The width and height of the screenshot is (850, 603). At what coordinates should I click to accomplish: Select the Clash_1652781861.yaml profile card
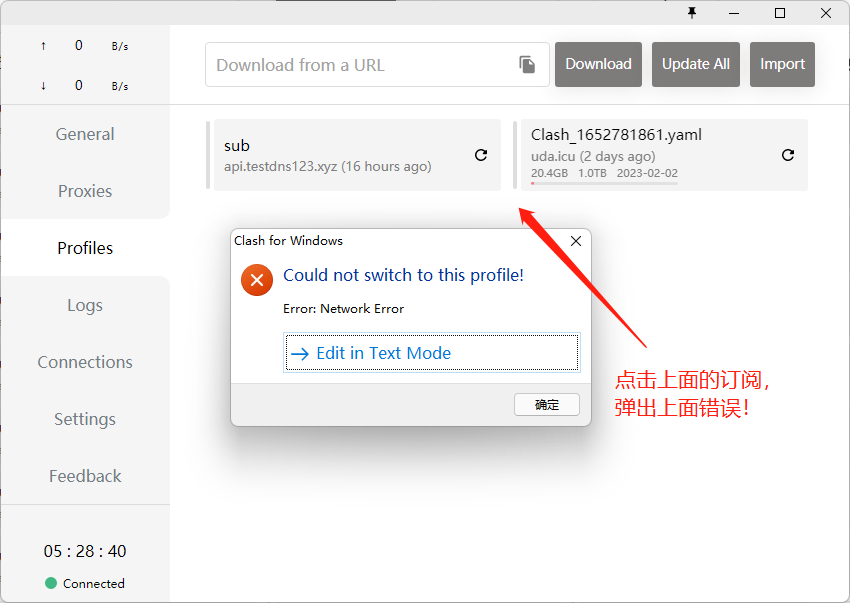[664, 155]
